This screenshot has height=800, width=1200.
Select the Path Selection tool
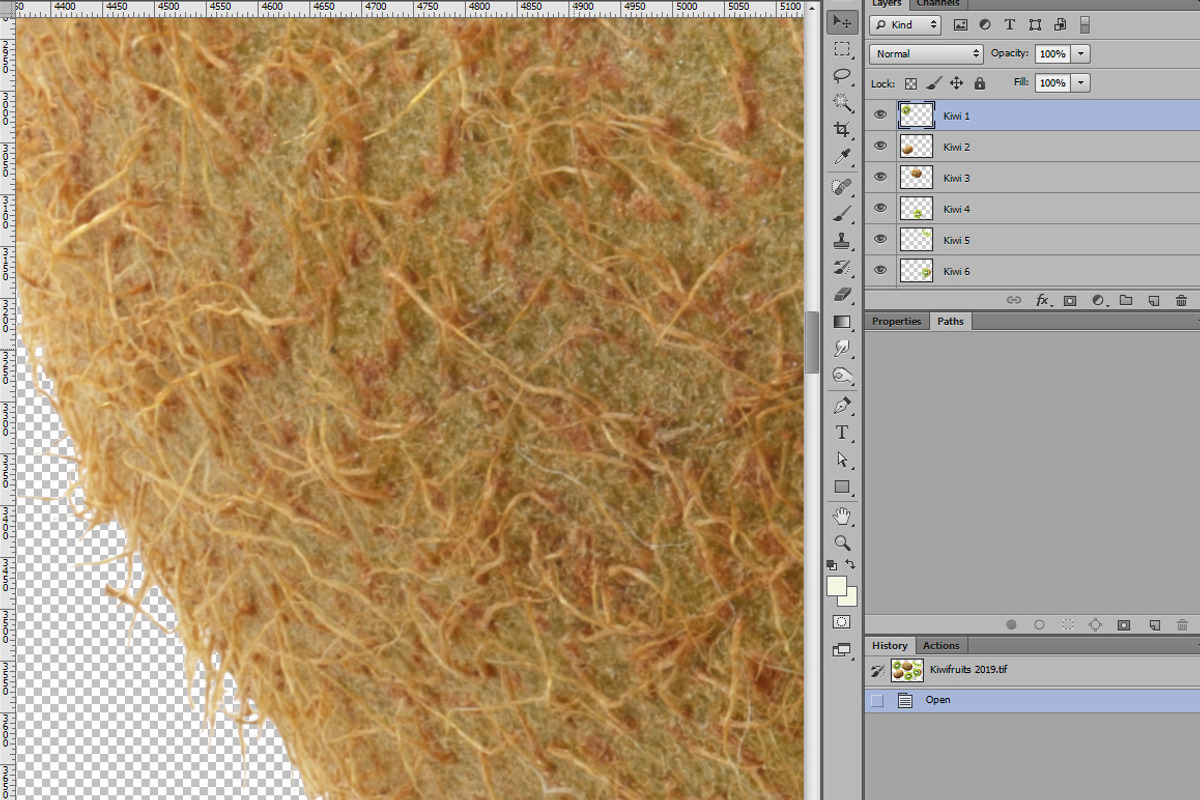click(x=843, y=460)
